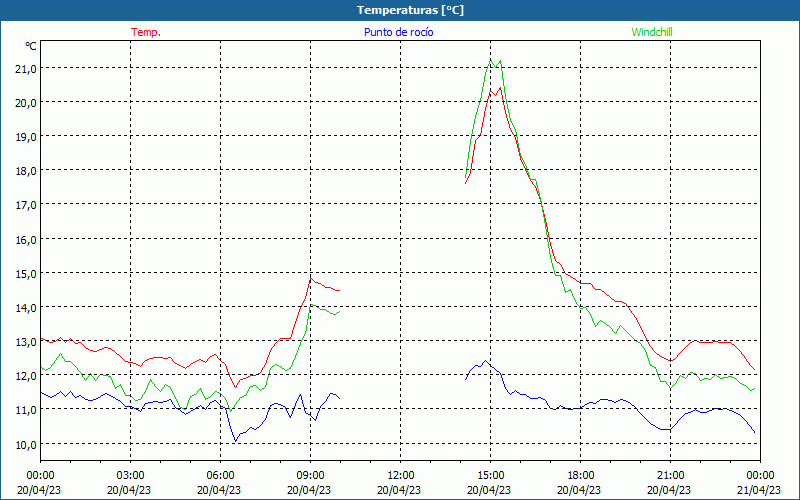Click the 21/04/23 date label
This screenshot has width=800, height=500.
coord(759,490)
